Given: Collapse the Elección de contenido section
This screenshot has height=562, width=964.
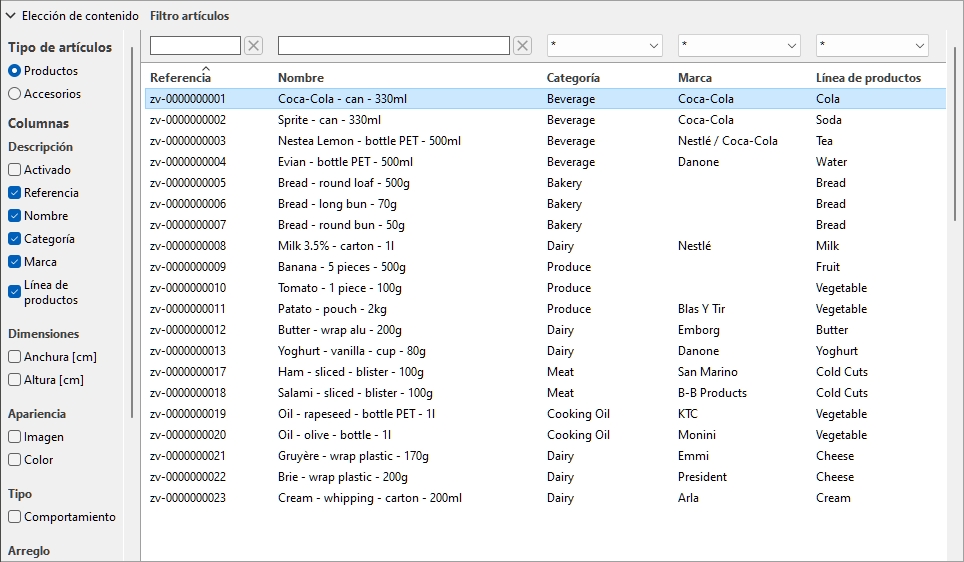Looking at the screenshot, I should pyautogui.click(x=10, y=16).
